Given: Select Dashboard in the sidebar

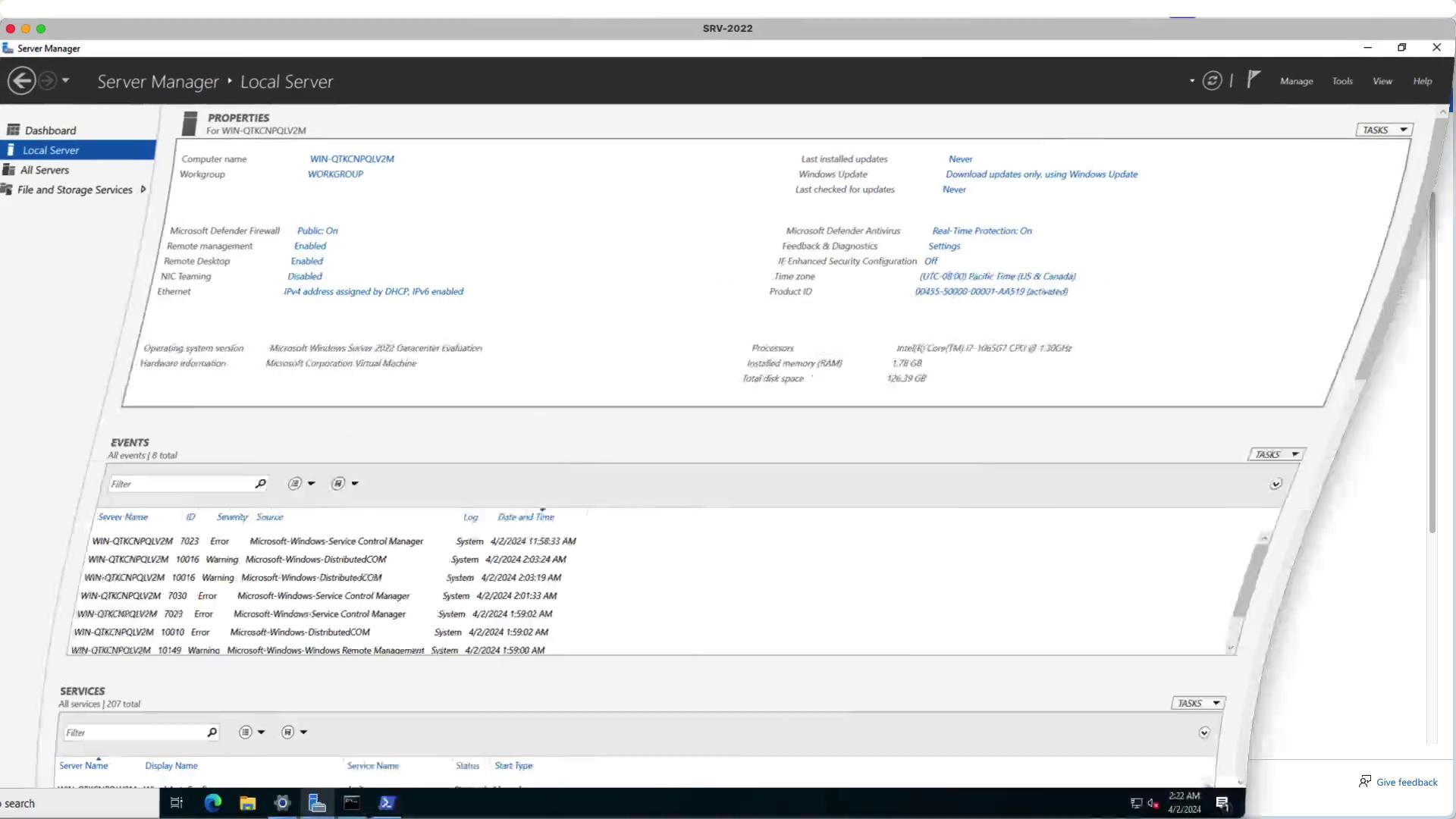Looking at the screenshot, I should coord(50,130).
